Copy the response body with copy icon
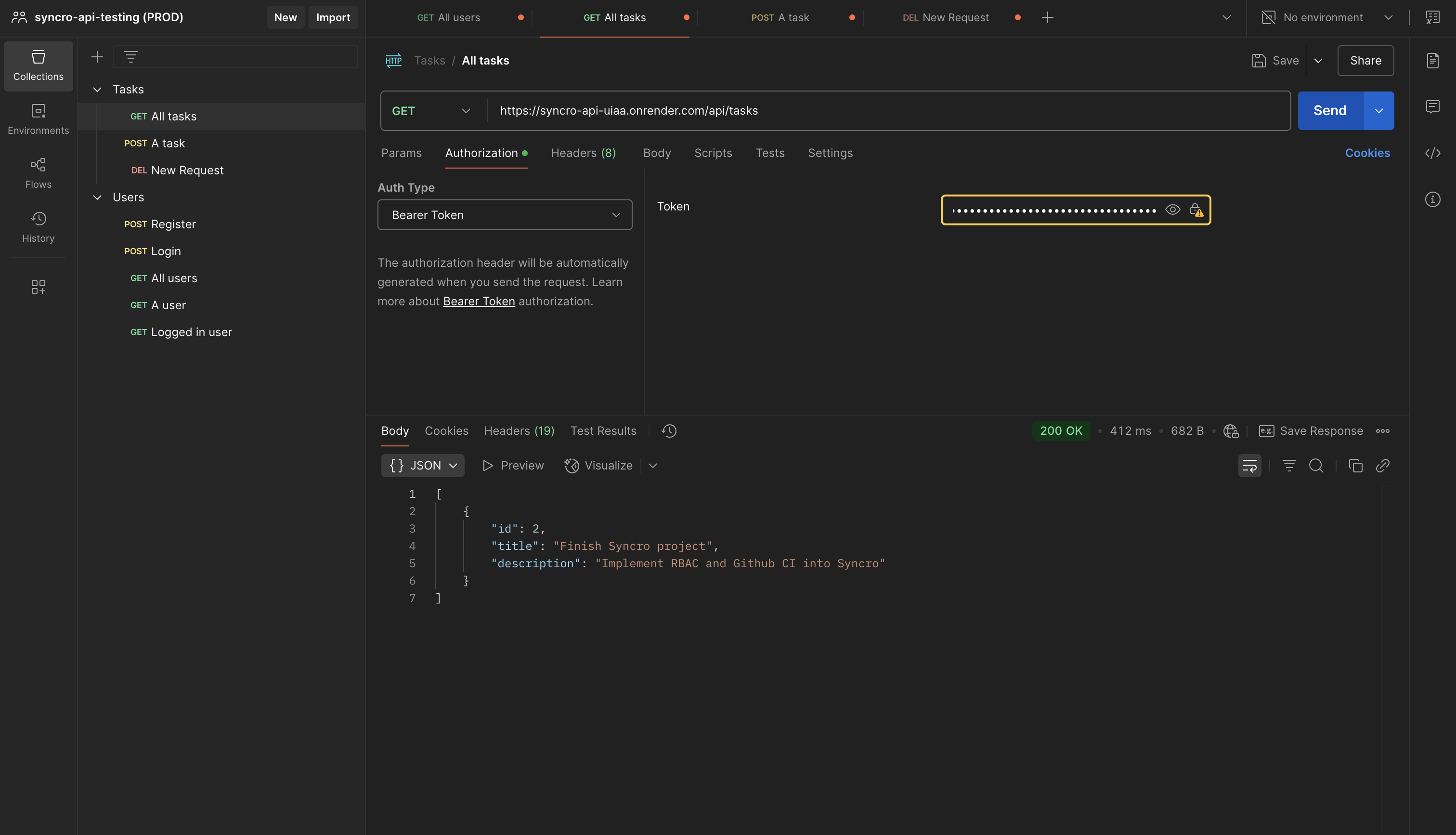This screenshot has height=835, width=1456. (1356, 466)
